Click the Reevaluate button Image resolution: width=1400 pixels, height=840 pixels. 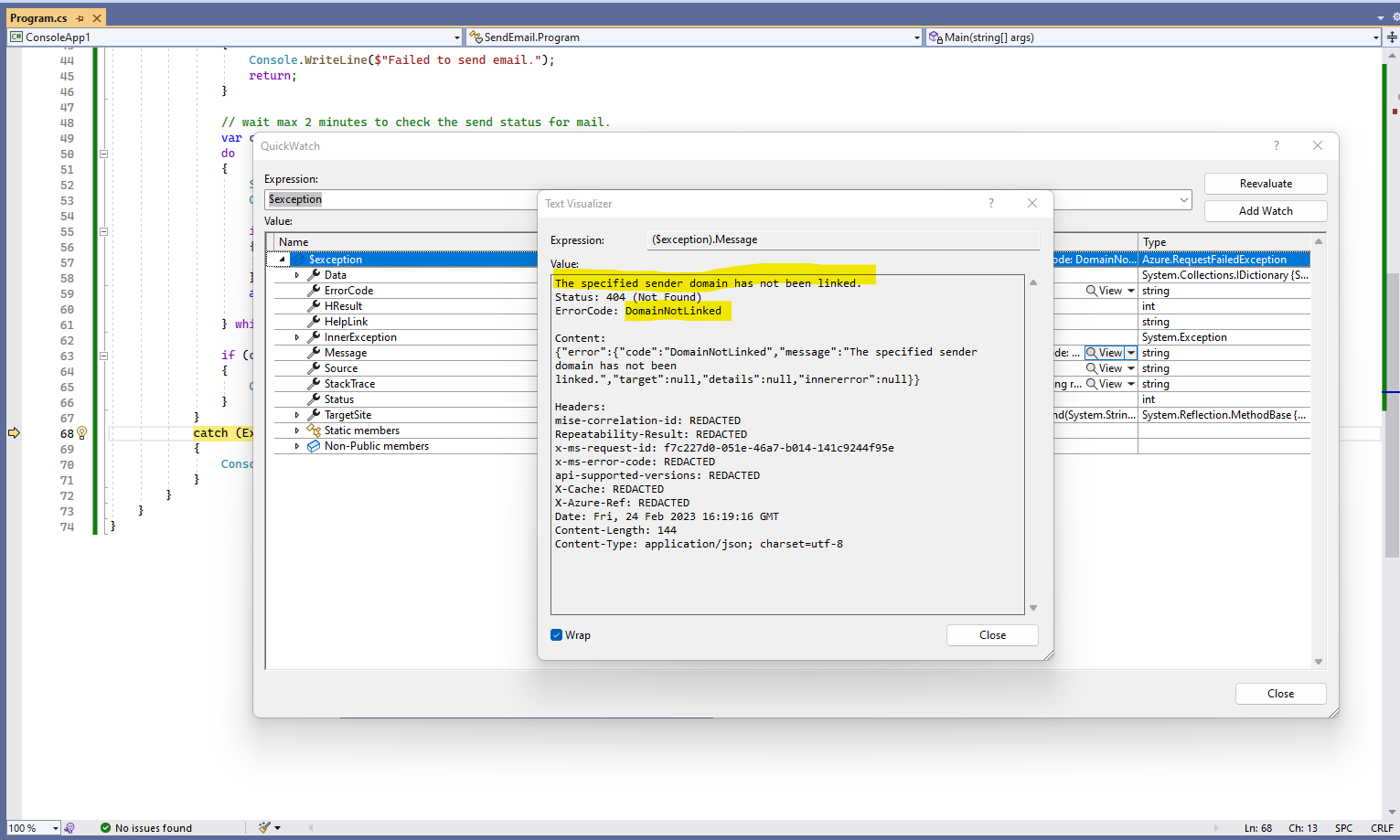point(1266,184)
